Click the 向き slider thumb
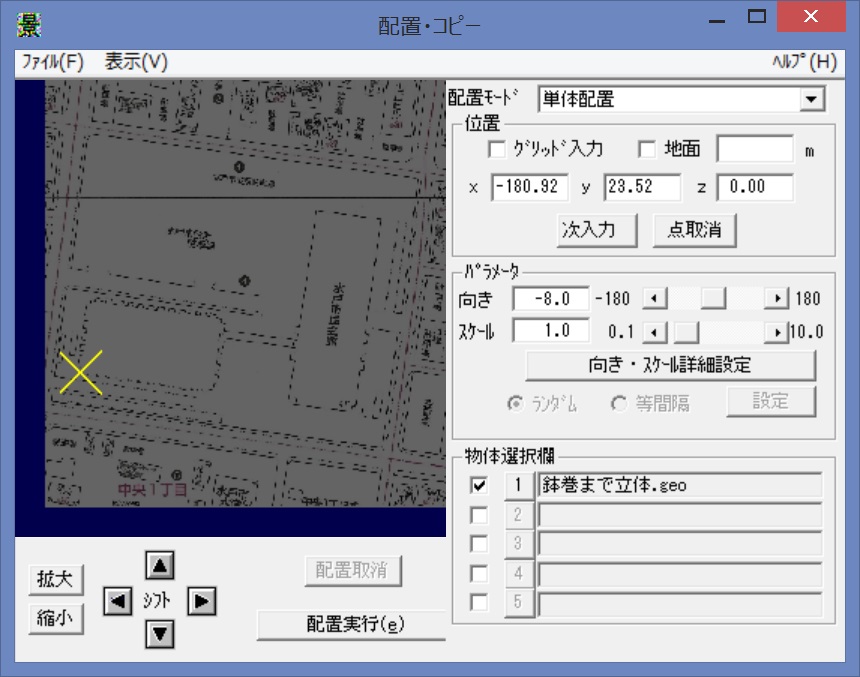Viewport: 860px width, 677px height. (712, 299)
